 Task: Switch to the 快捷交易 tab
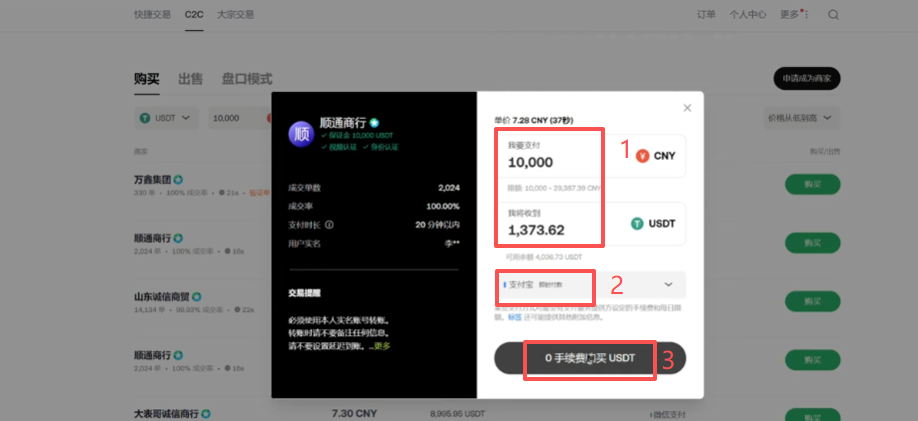pyautogui.click(x=152, y=15)
